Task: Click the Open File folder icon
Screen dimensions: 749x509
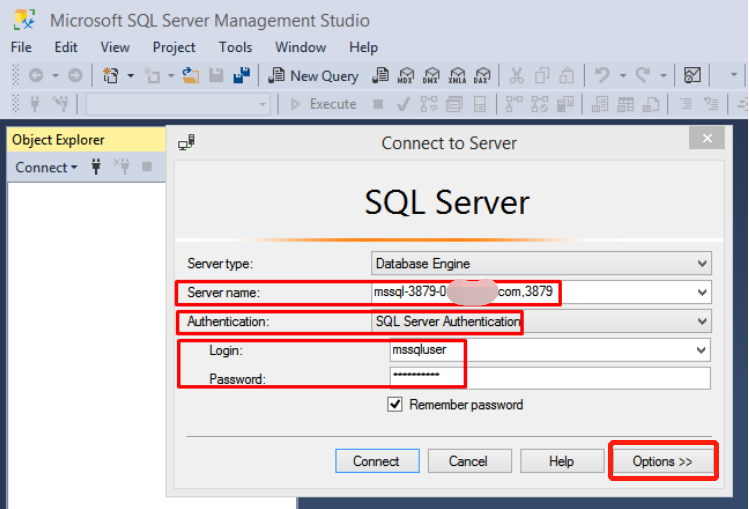Action: tap(190, 76)
